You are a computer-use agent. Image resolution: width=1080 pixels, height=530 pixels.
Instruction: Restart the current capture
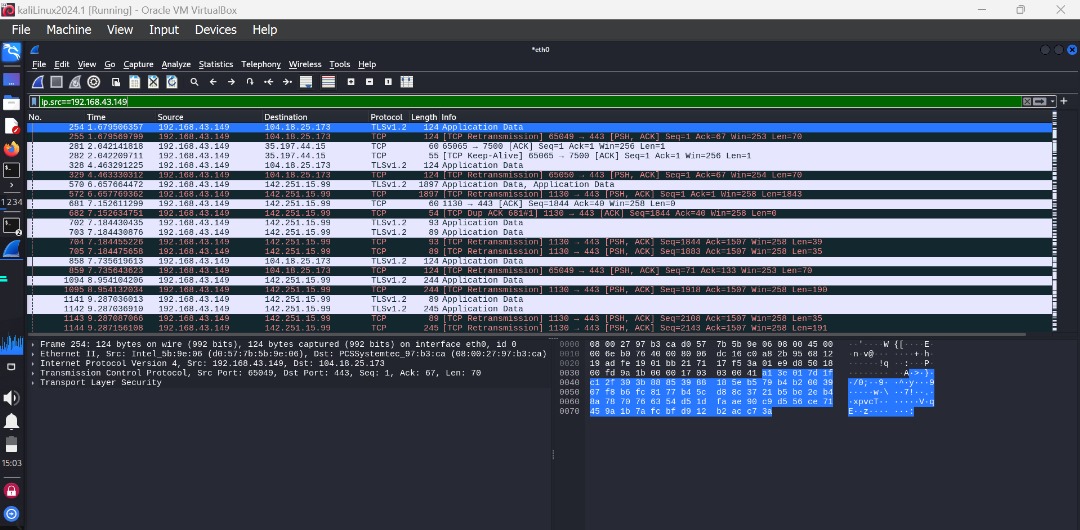coord(75,81)
